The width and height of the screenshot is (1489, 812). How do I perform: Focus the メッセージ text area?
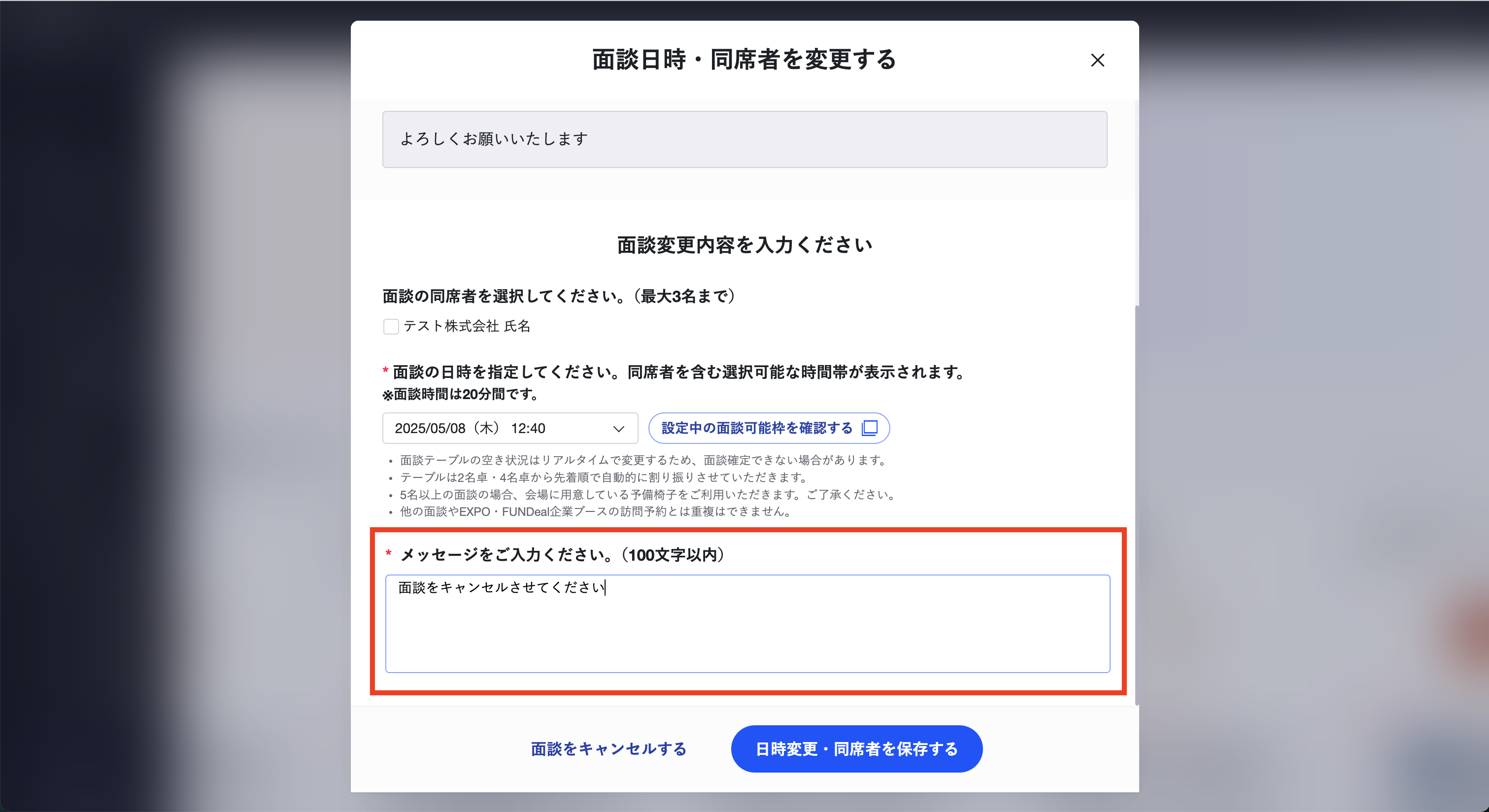(x=747, y=624)
